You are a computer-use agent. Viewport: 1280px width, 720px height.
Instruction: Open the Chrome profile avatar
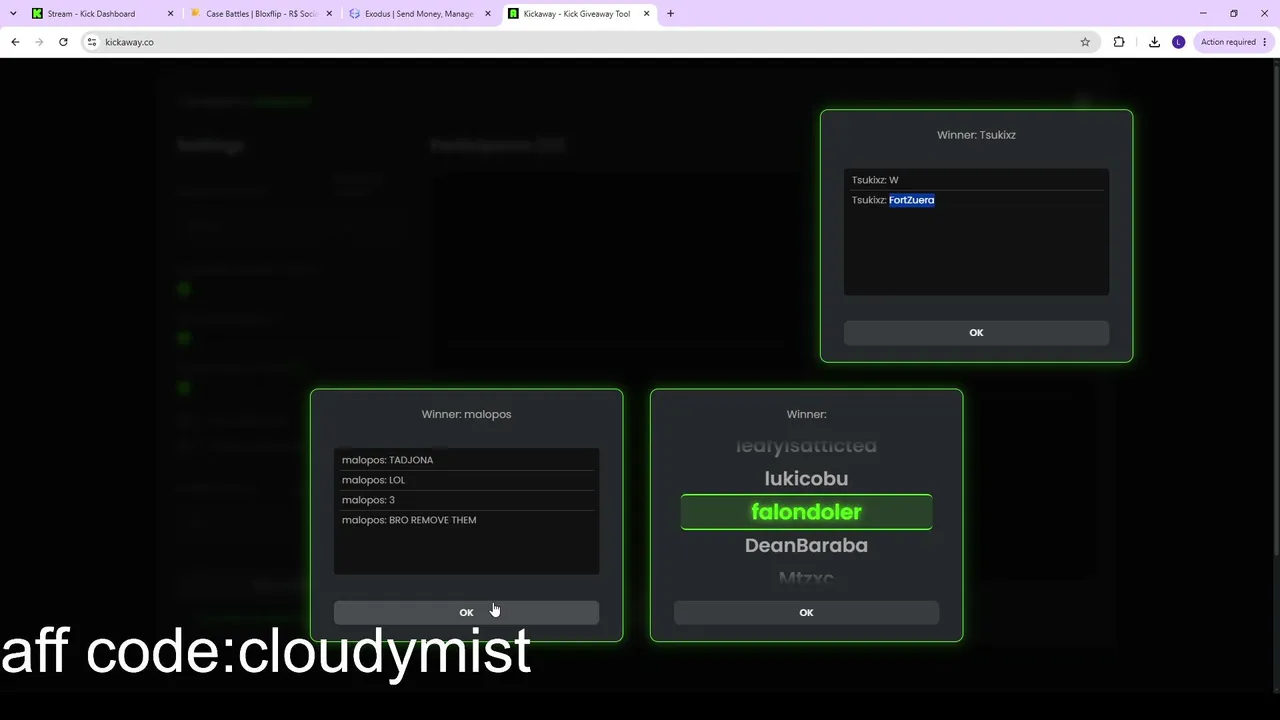[x=1178, y=42]
